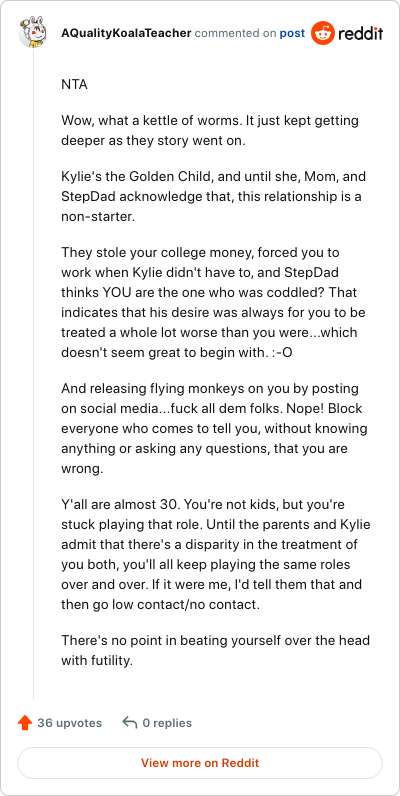Click the "0 replies" label

click(167, 722)
